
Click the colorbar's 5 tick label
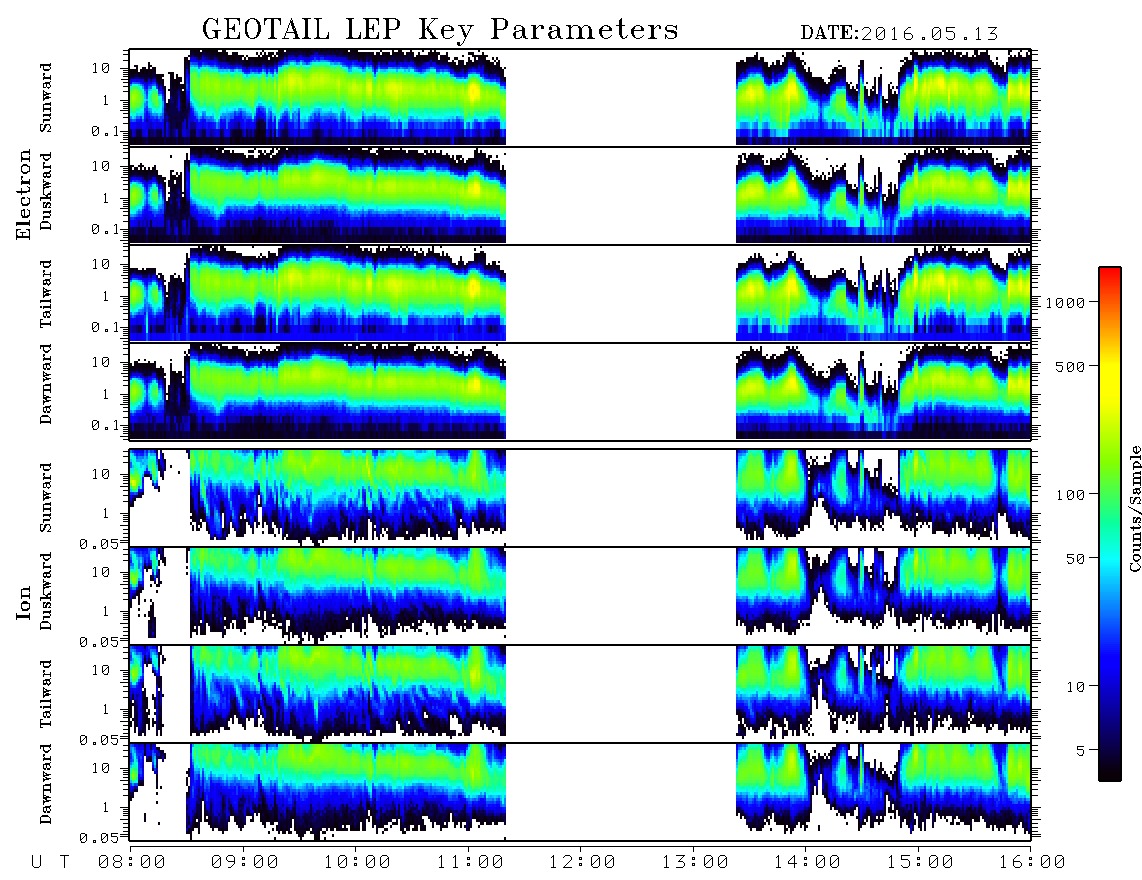tap(1081, 752)
